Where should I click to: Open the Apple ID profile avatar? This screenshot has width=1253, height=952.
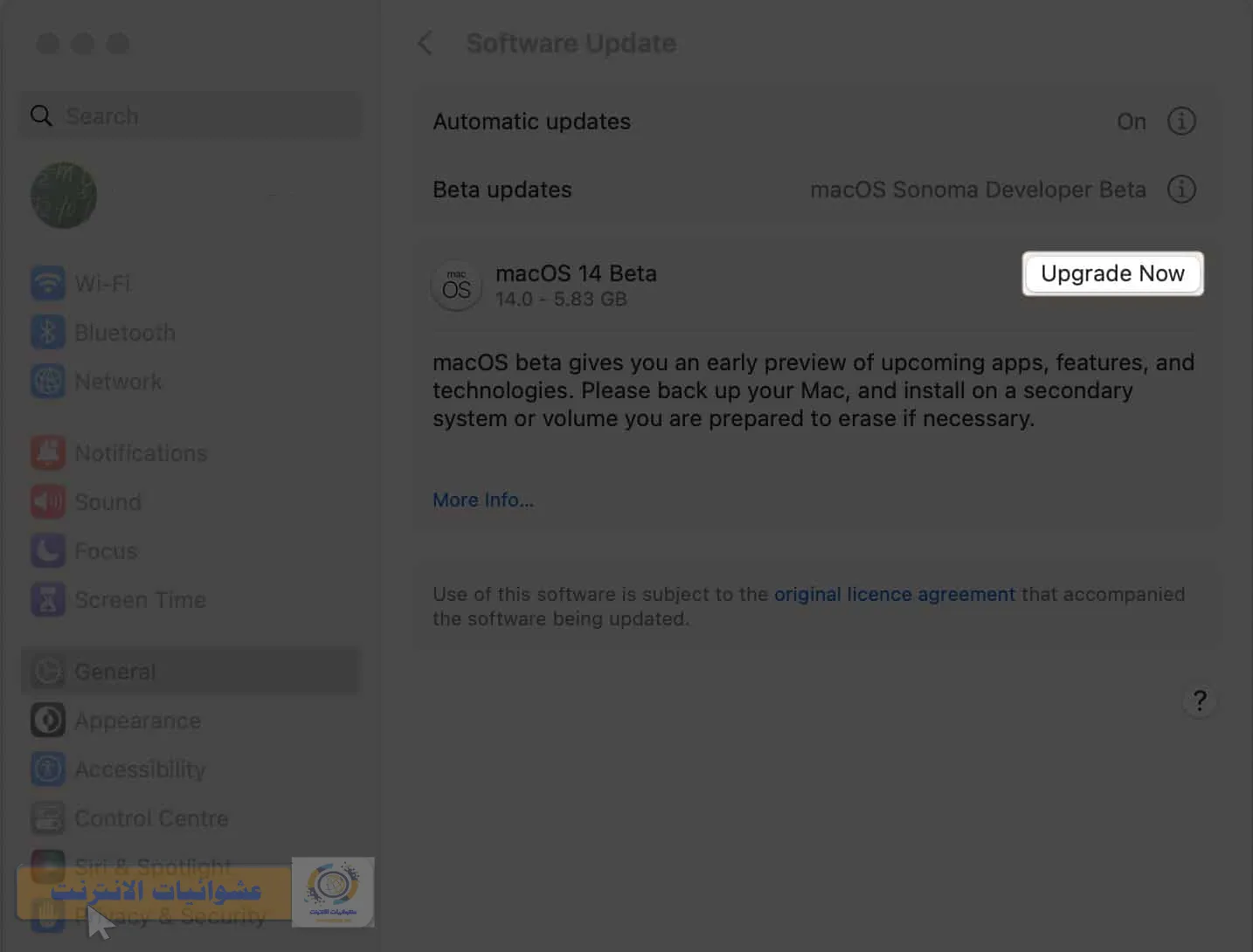coord(64,195)
